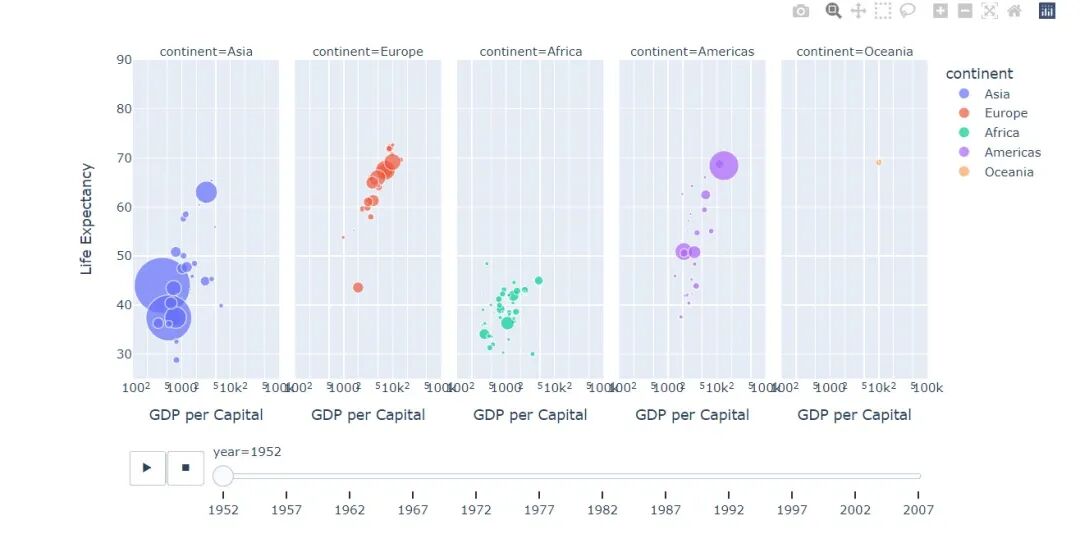Jump to year 1977 on slider

coord(539,510)
